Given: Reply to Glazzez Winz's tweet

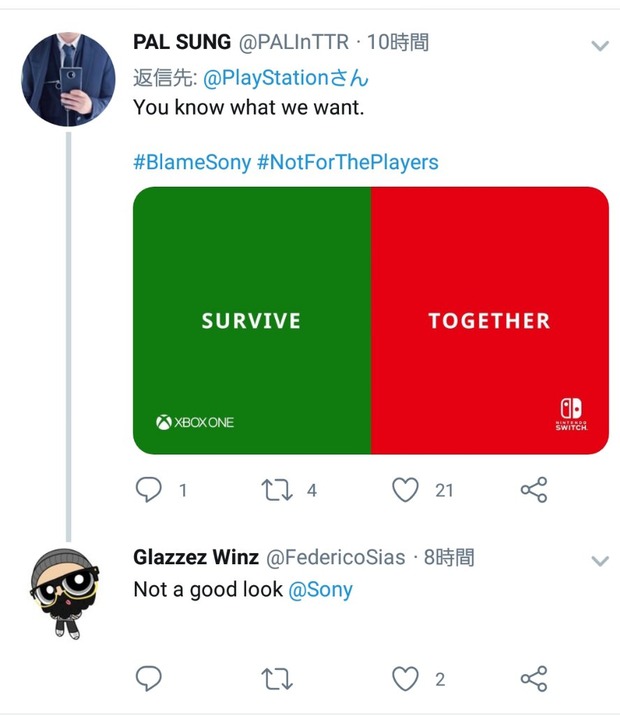Looking at the screenshot, I should tap(148, 679).
